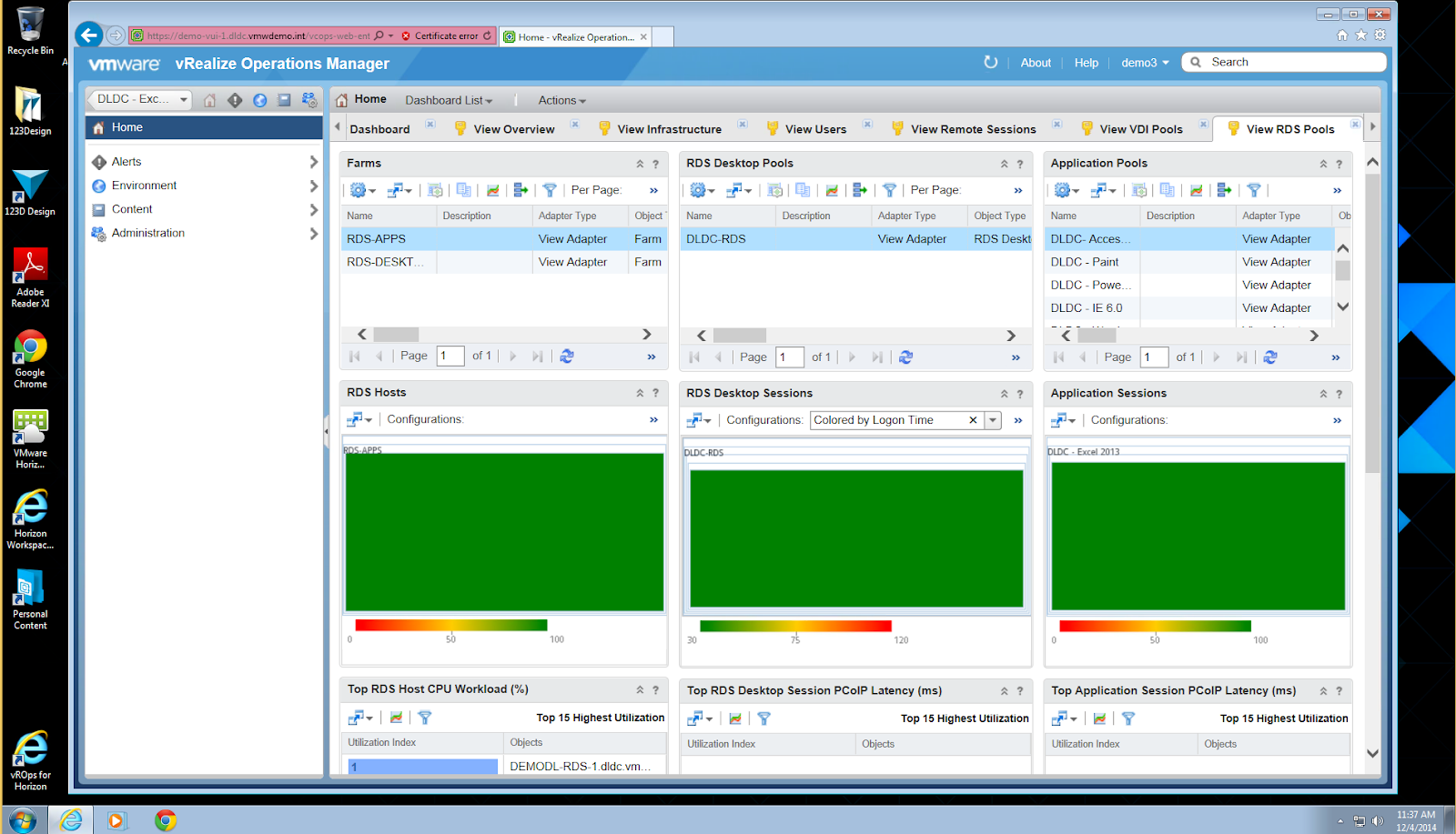The image size is (1456, 834).
Task: Switch to the View Remote Sessions tab
Action: click(973, 129)
